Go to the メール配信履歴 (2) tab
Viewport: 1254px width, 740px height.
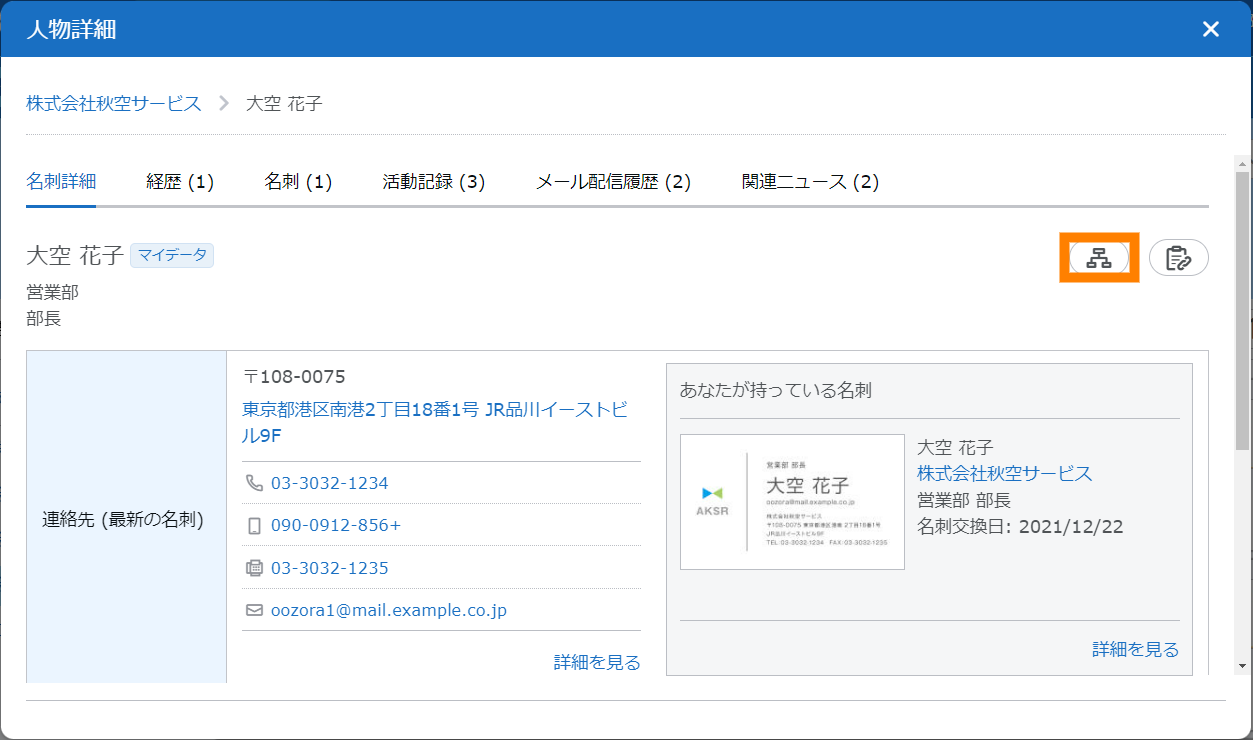pos(613,182)
